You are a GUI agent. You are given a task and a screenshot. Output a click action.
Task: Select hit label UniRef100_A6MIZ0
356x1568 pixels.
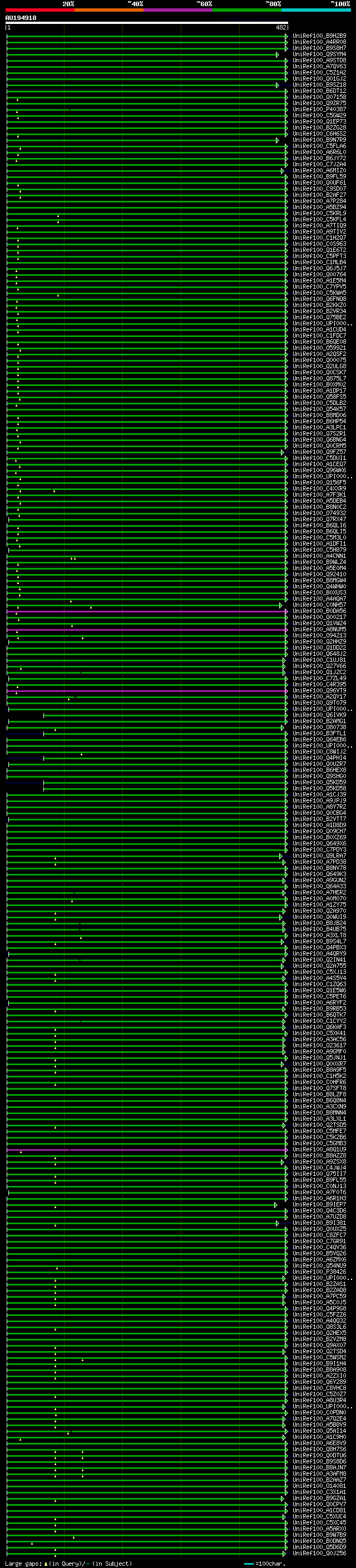point(319,170)
